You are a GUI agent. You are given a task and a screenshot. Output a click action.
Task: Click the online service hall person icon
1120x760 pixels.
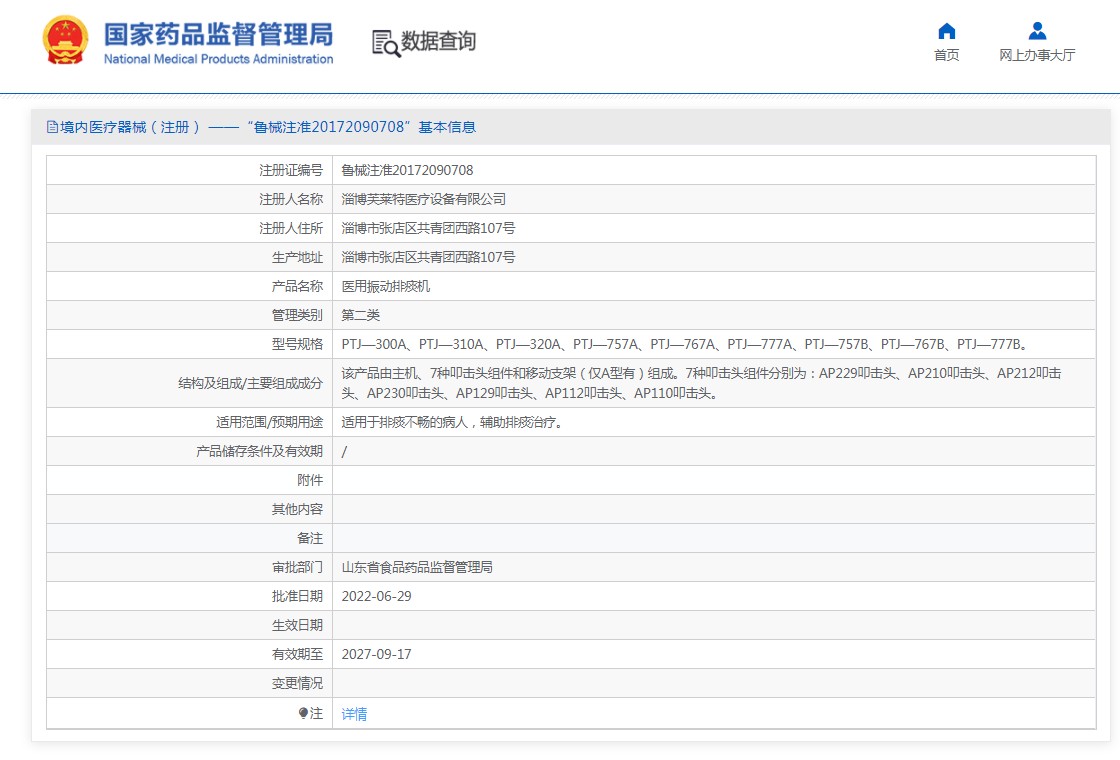coord(1037,31)
